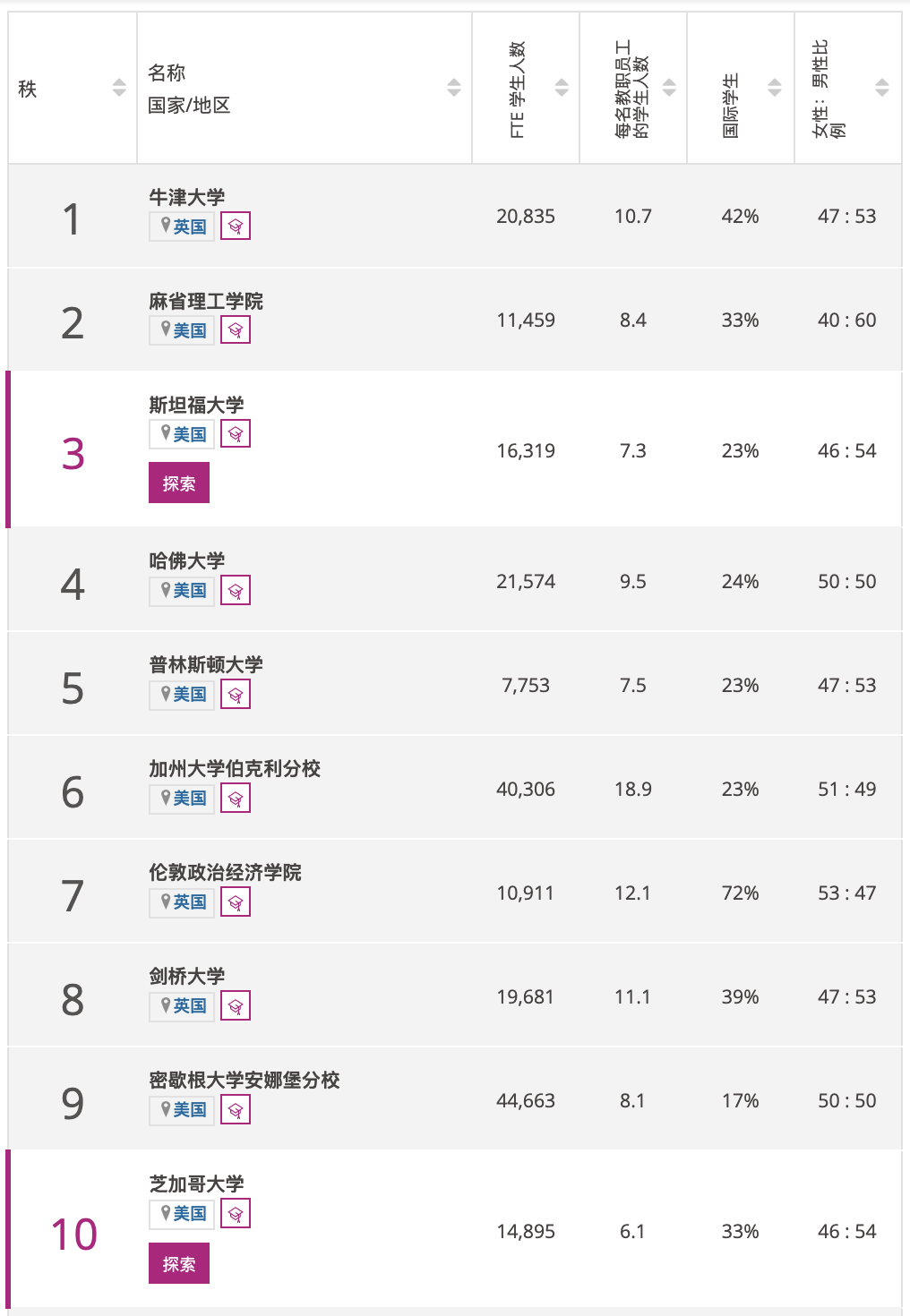The height and width of the screenshot is (1316, 910).
Task: Click graduation cap icon beside 牛津大学
Action: (236, 226)
